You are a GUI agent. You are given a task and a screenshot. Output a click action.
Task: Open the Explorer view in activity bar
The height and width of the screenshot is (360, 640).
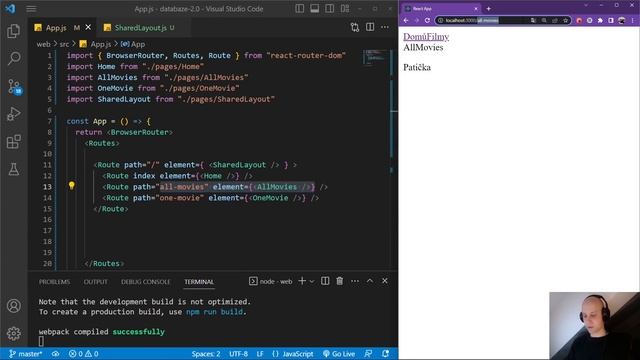(x=13, y=31)
